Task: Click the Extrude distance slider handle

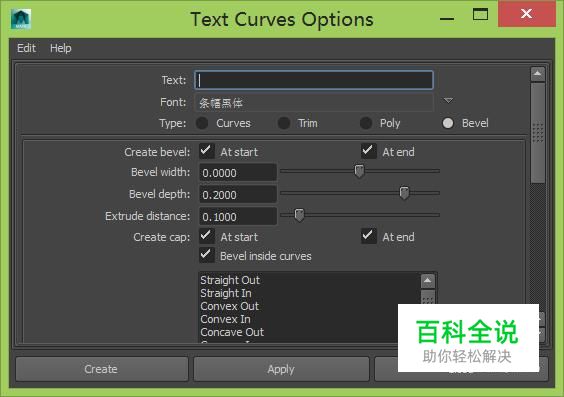Action: [299, 215]
